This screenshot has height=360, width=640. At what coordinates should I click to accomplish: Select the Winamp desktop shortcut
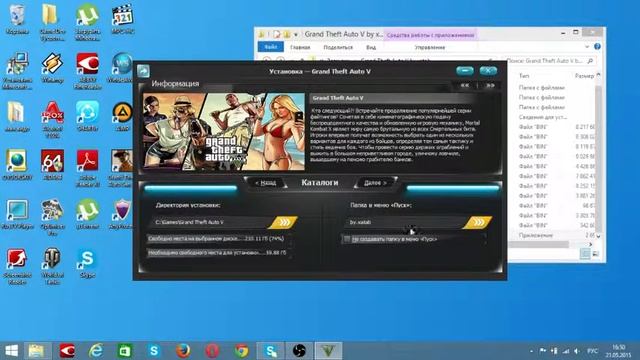click(x=52, y=68)
